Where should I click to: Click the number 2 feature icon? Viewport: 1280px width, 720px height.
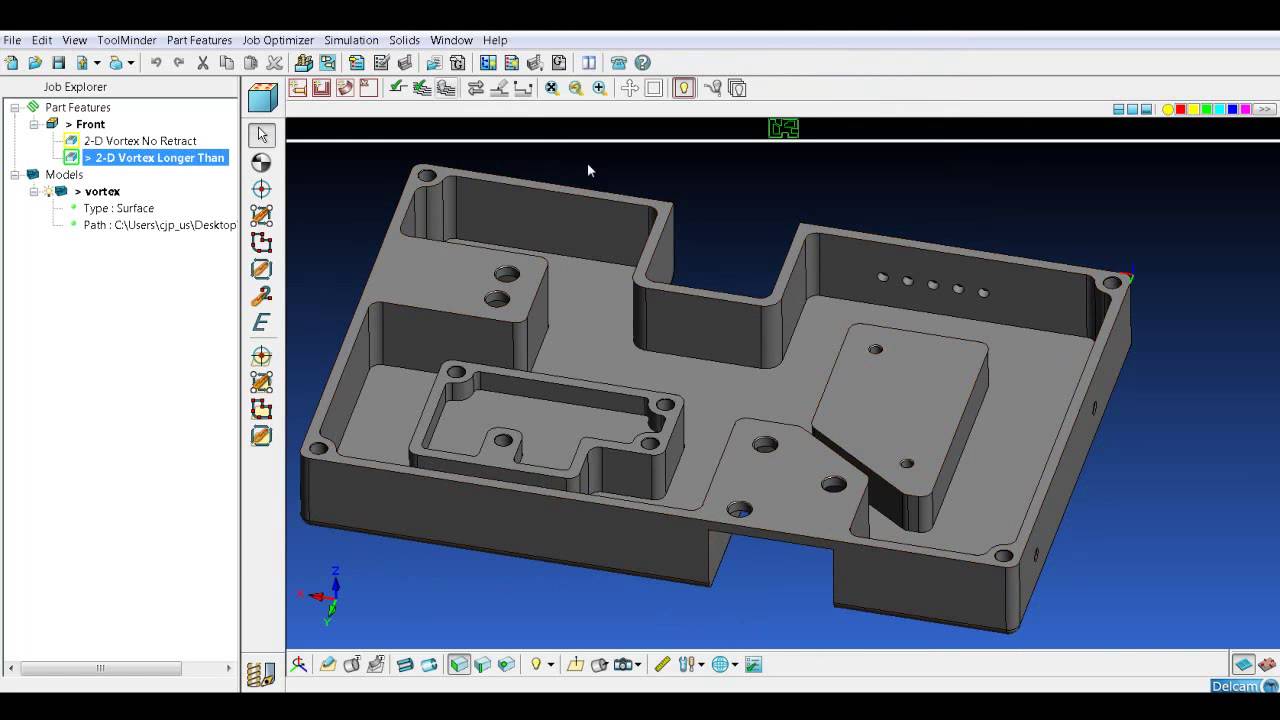(x=261, y=296)
